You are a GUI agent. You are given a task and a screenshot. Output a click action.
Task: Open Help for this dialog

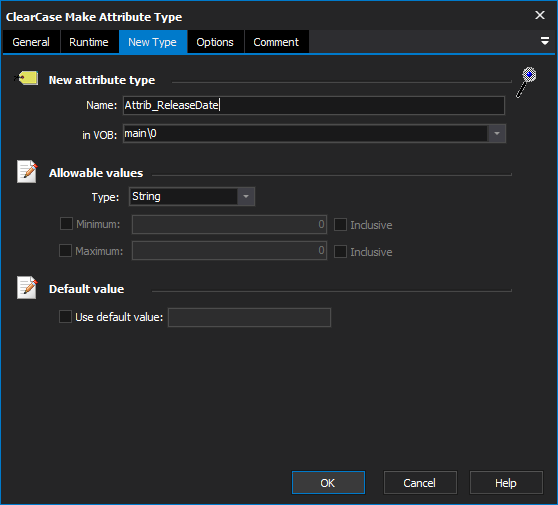(506, 483)
